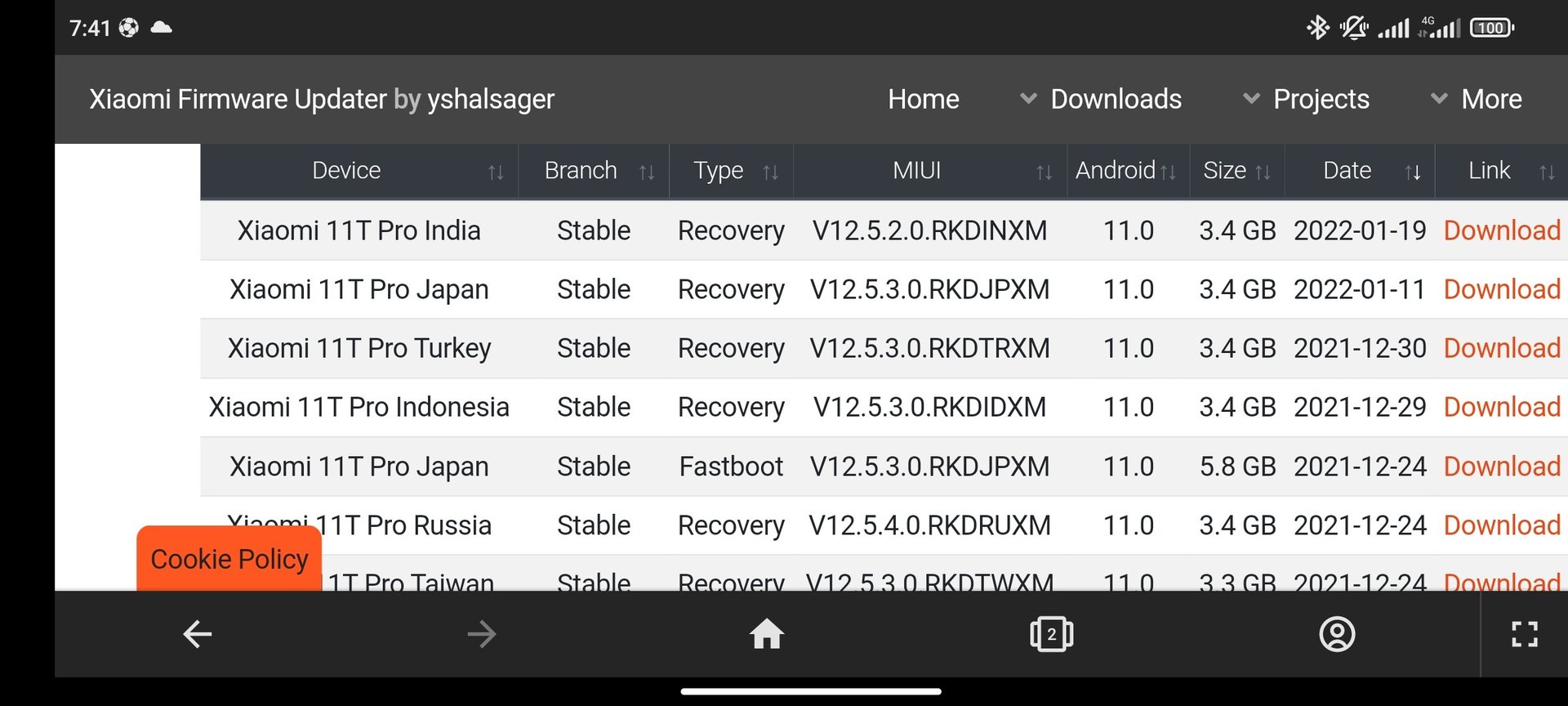This screenshot has width=1568, height=706.
Task: Sort table by Device column arrows
Action: [496, 172]
